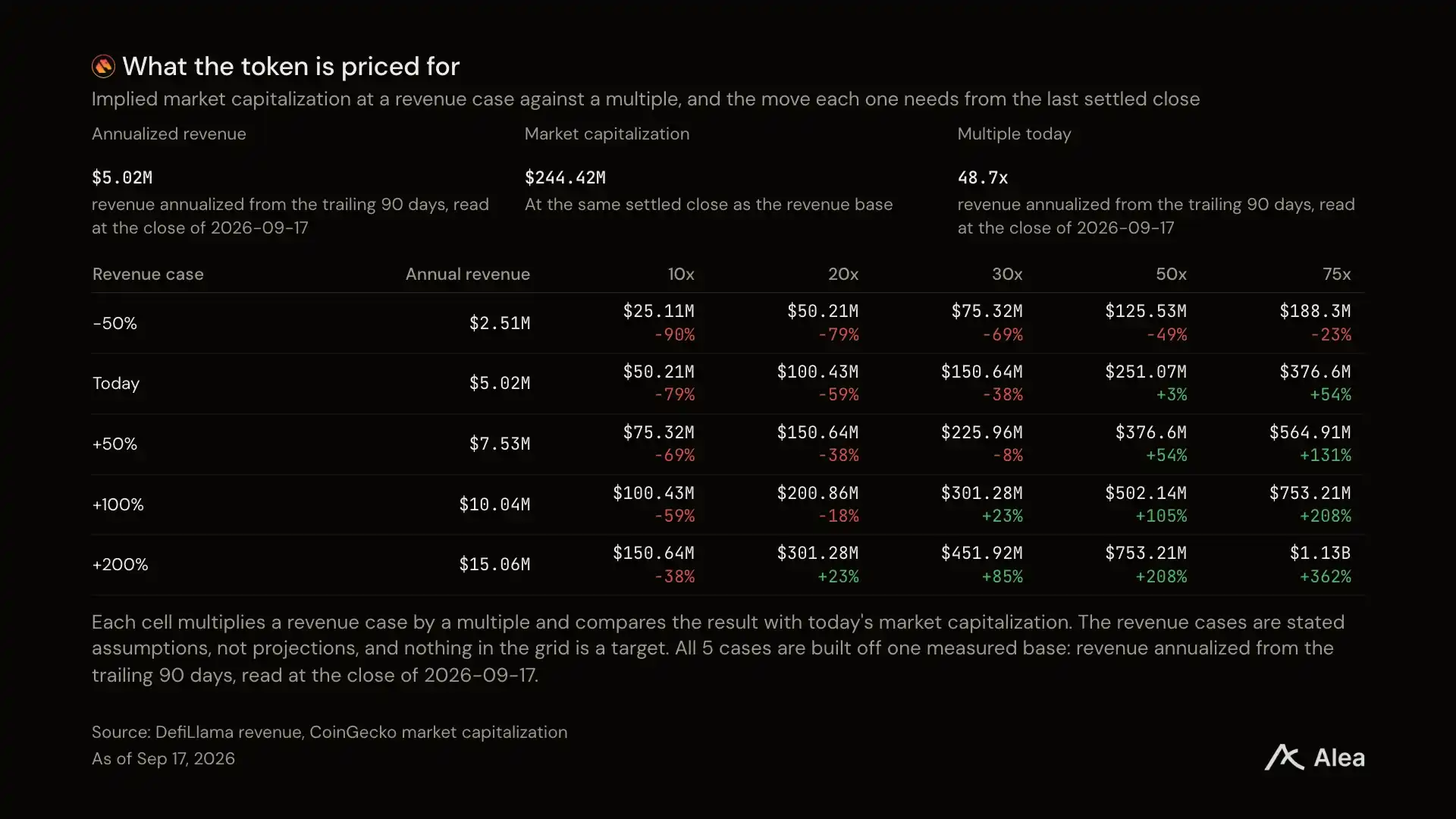Click the 48.7x multiple today value
The width and height of the screenshot is (1456, 819).
982,177
